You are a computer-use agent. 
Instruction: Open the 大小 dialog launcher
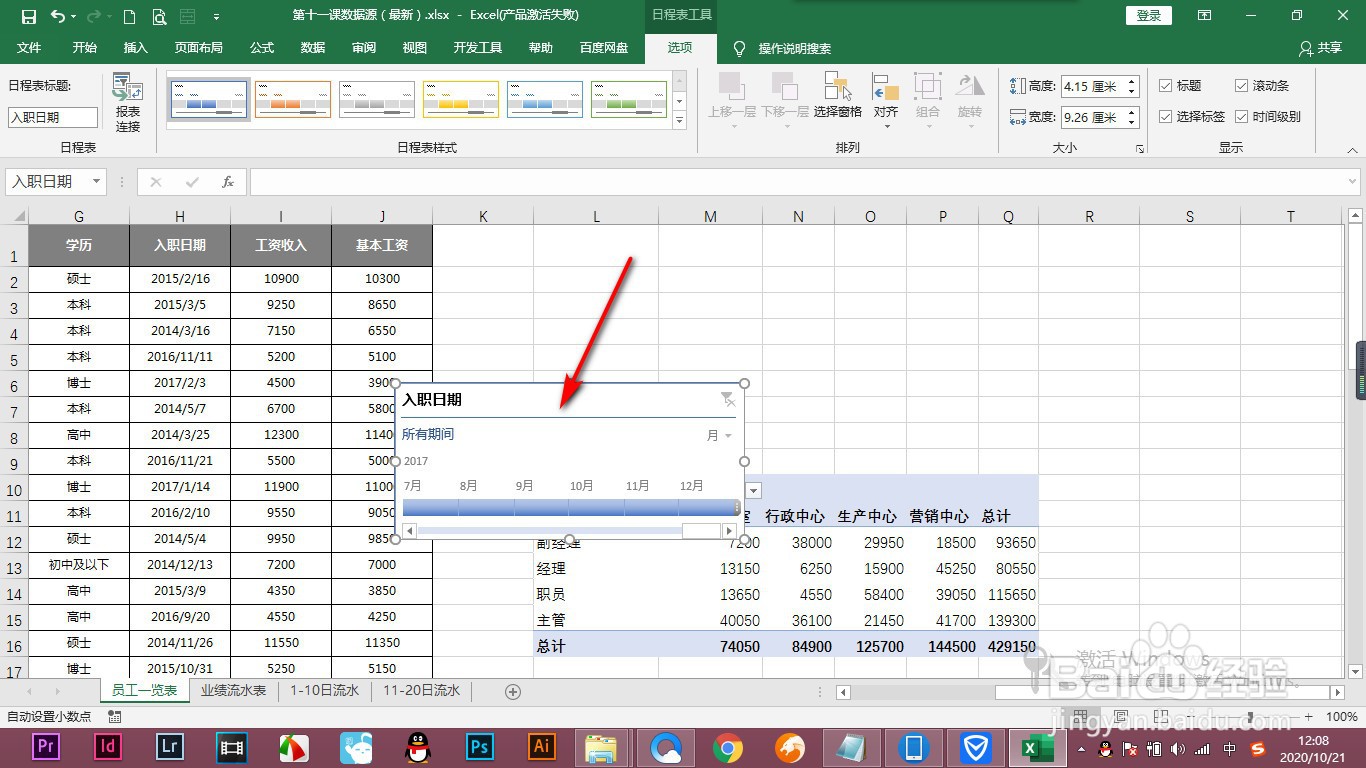pyautogui.click(x=1139, y=149)
